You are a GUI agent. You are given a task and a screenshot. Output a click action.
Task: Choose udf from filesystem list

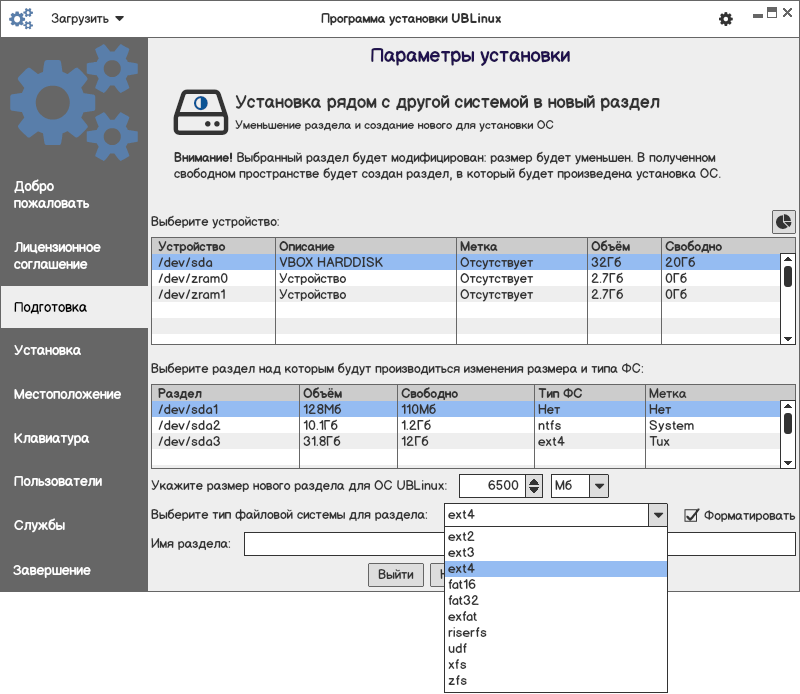tap(556, 649)
